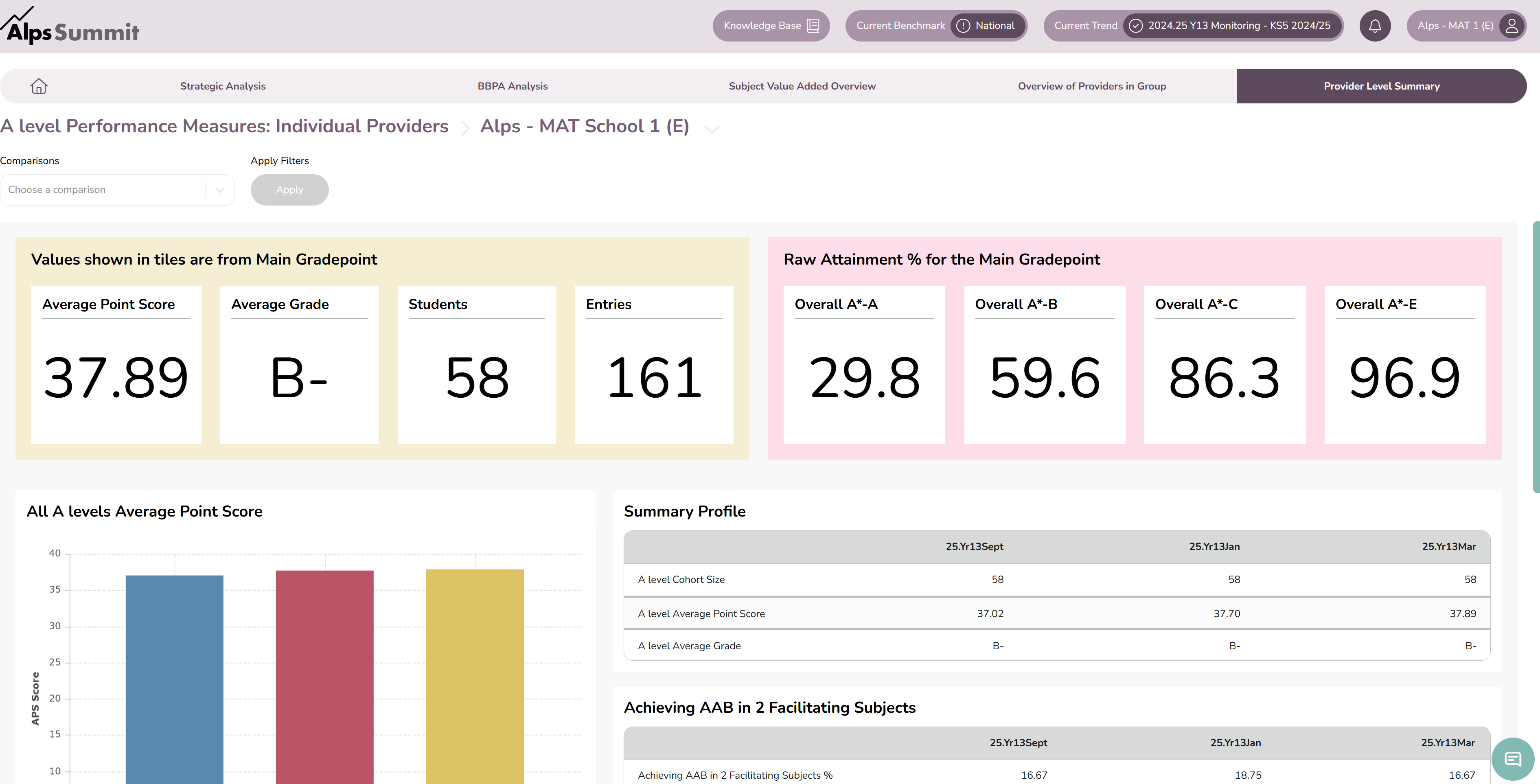Click the 25.Yr13Mar header in Summary Profile

[1448, 547]
